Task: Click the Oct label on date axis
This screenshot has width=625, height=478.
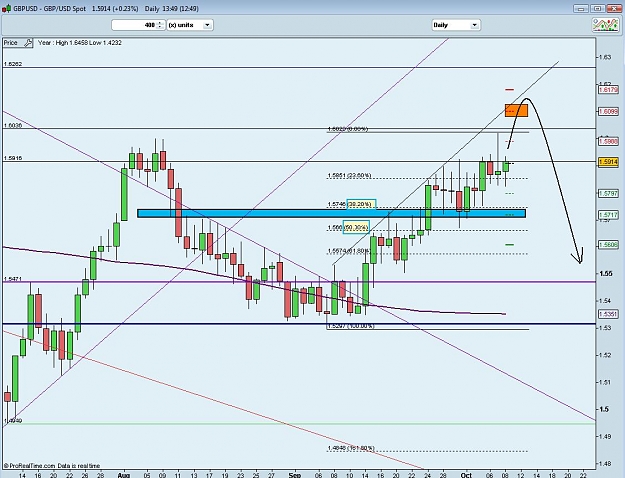Action: point(466,475)
